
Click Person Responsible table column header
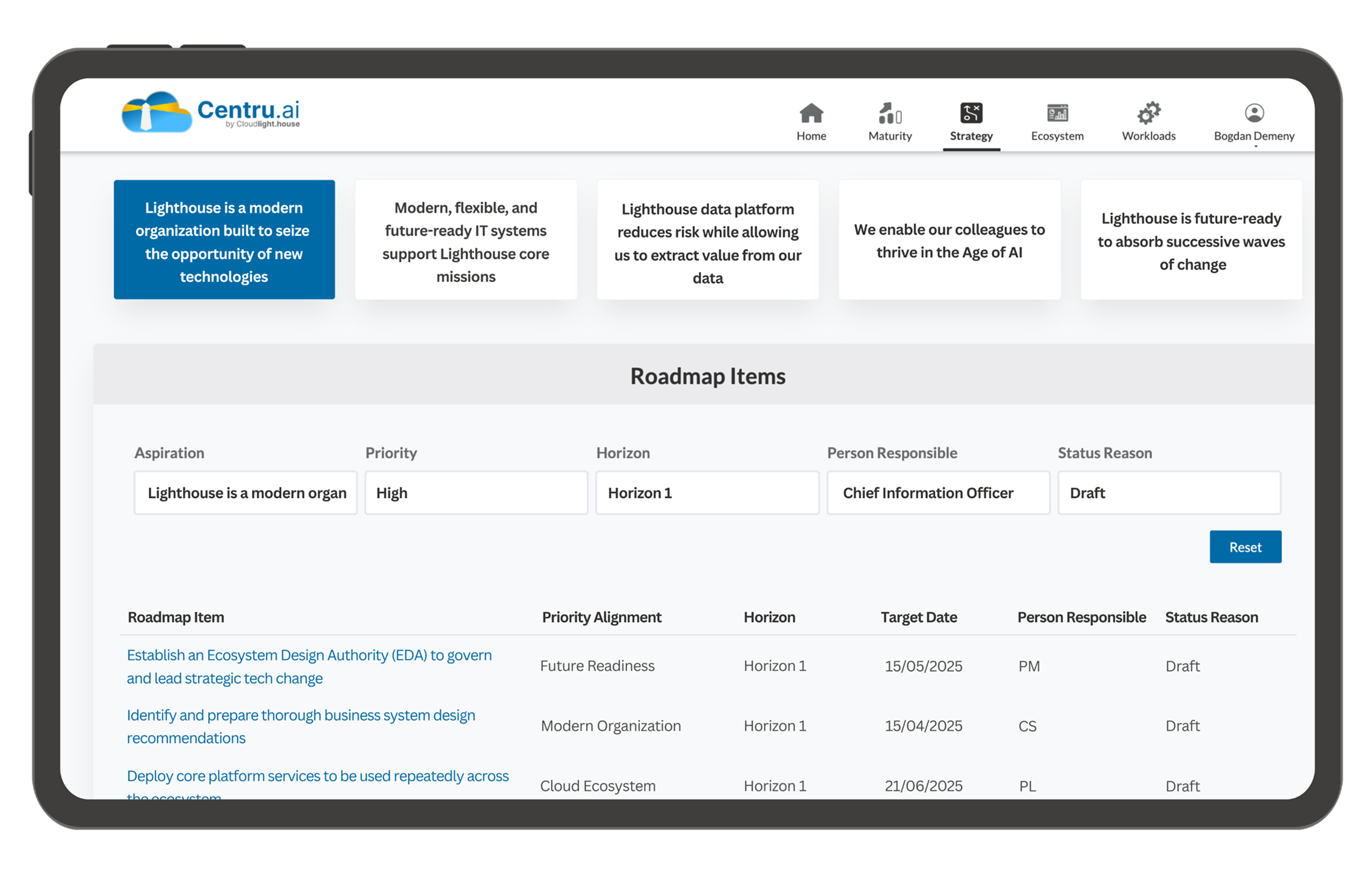tap(1082, 617)
